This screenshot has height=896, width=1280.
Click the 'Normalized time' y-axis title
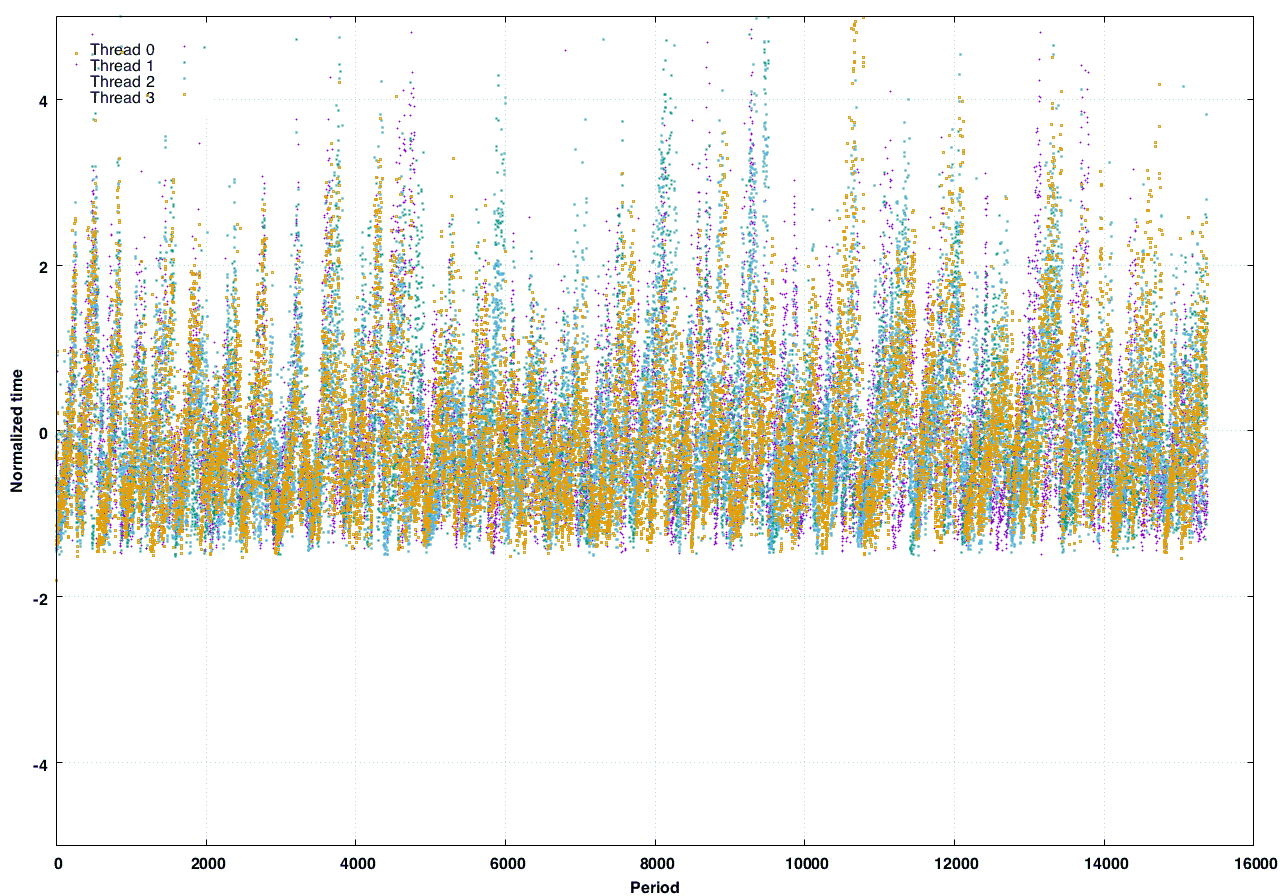pos(17,432)
